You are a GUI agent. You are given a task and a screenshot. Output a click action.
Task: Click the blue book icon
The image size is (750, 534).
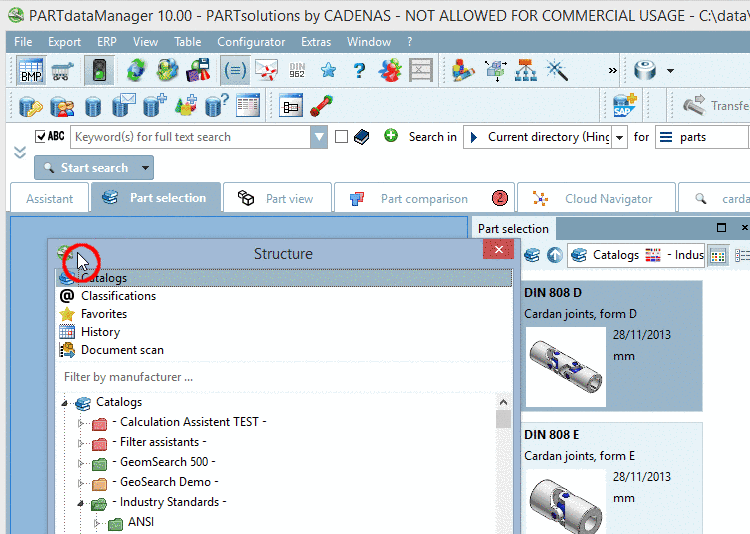click(x=362, y=137)
